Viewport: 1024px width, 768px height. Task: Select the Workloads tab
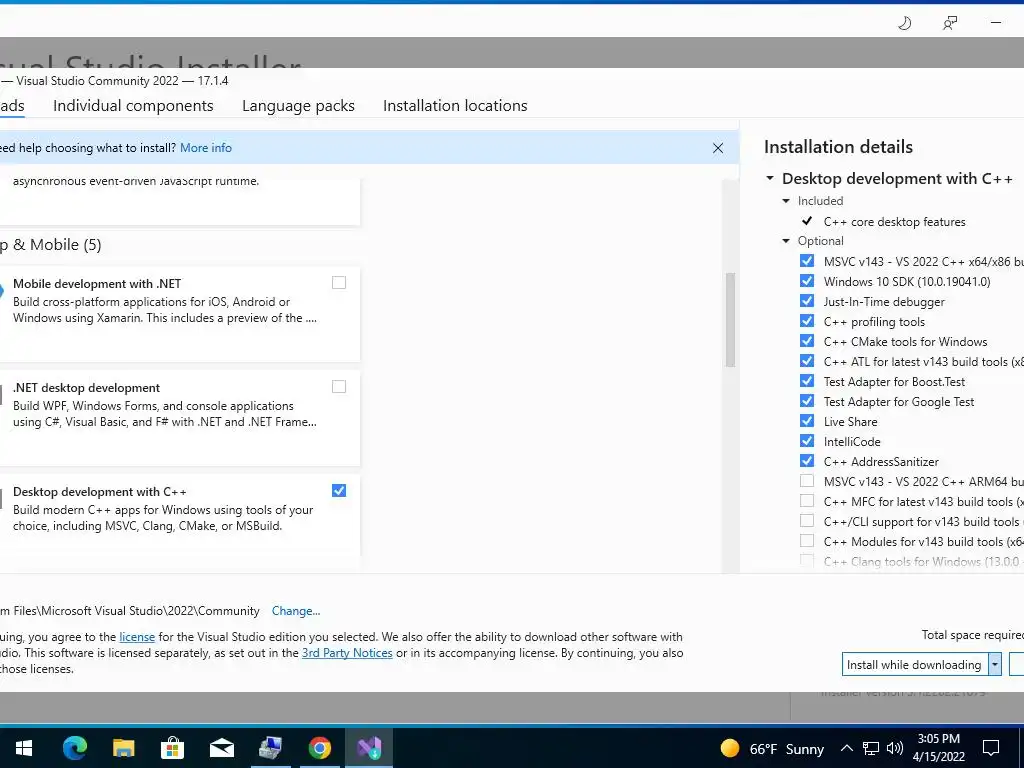pyautogui.click(x=12, y=106)
